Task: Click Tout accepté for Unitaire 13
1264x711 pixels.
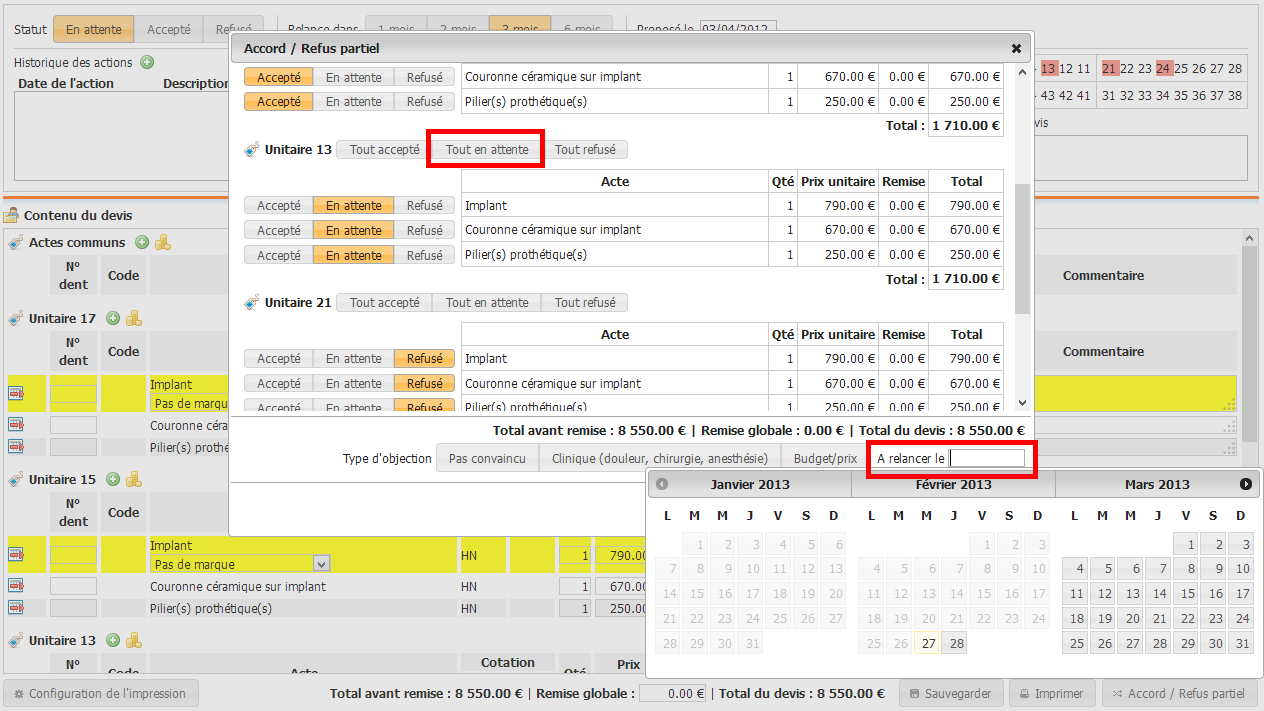Action: pos(384,150)
